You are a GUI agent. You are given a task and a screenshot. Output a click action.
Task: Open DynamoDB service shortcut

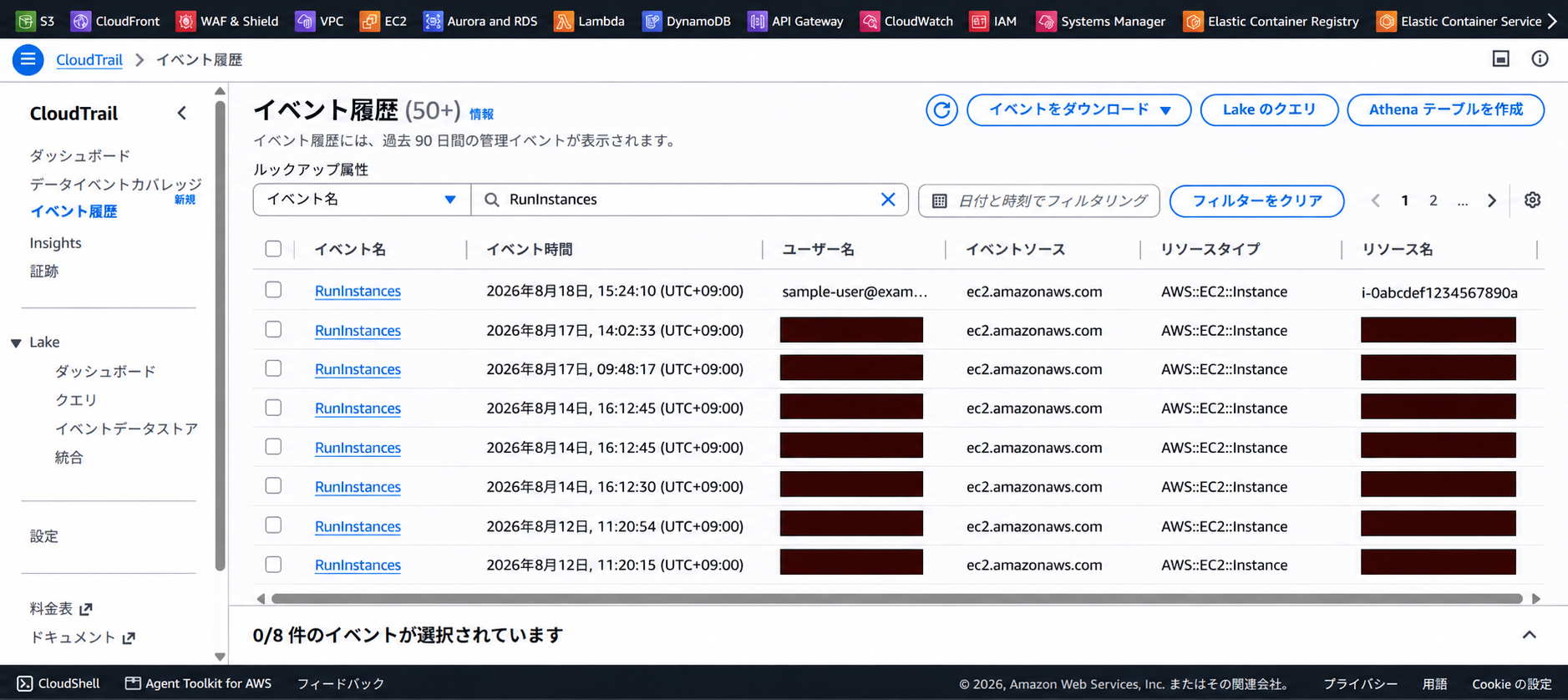click(x=687, y=21)
